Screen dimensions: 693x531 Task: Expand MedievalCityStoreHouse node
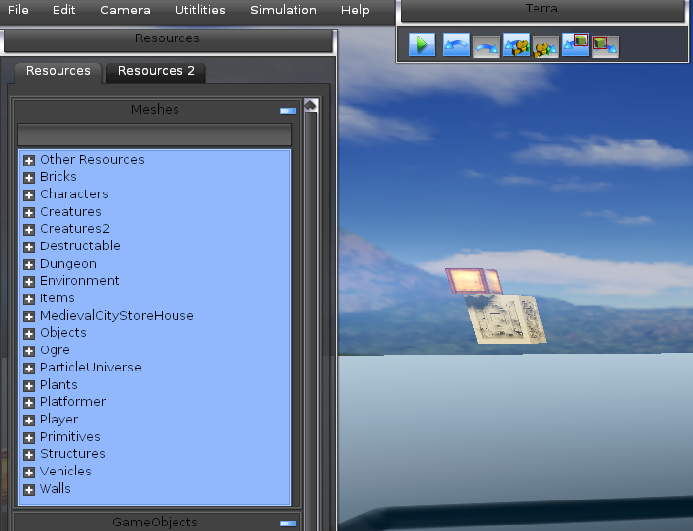pos(29,317)
